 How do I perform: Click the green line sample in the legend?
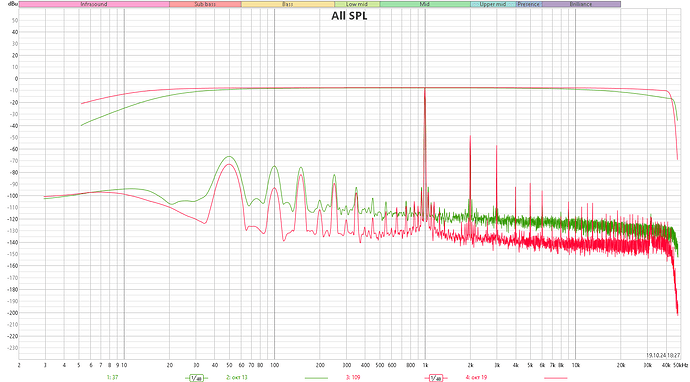click(316, 378)
